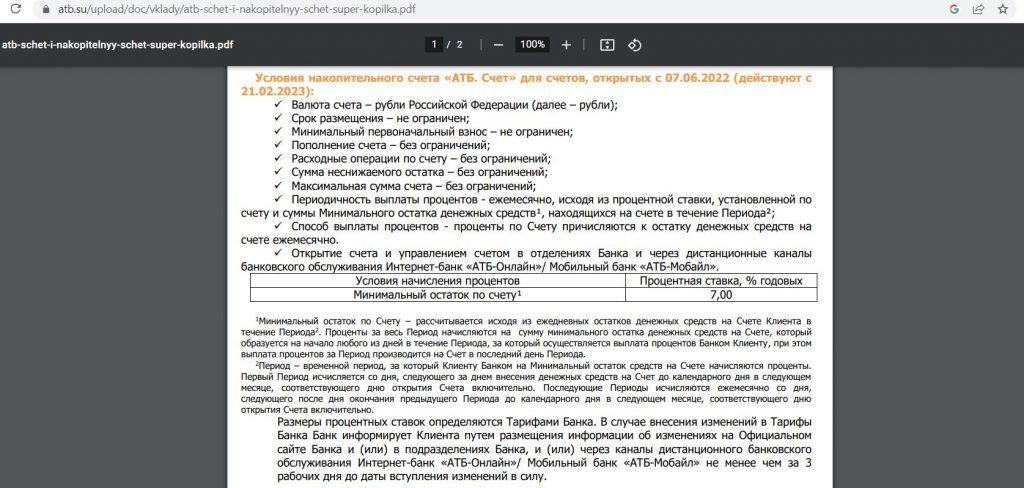The width and height of the screenshot is (1024, 488).
Task: Click table header 'Процентная ставка, % годовых'
Action: coord(721,281)
